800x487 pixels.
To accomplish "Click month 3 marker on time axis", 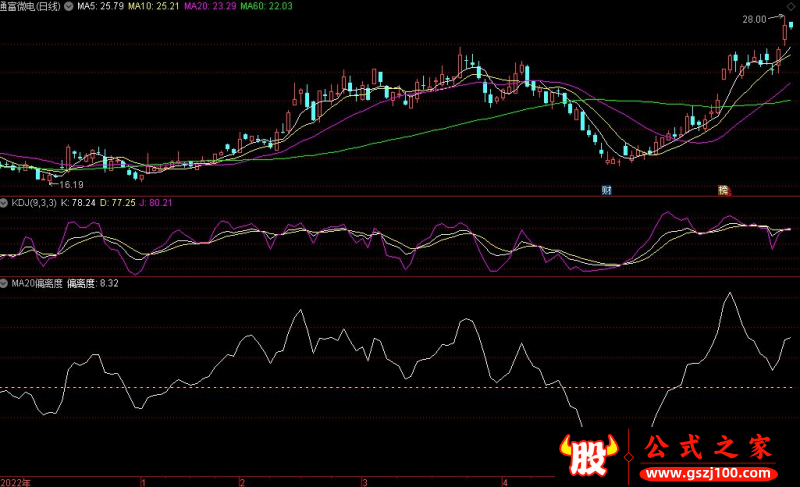I will [365, 481].
